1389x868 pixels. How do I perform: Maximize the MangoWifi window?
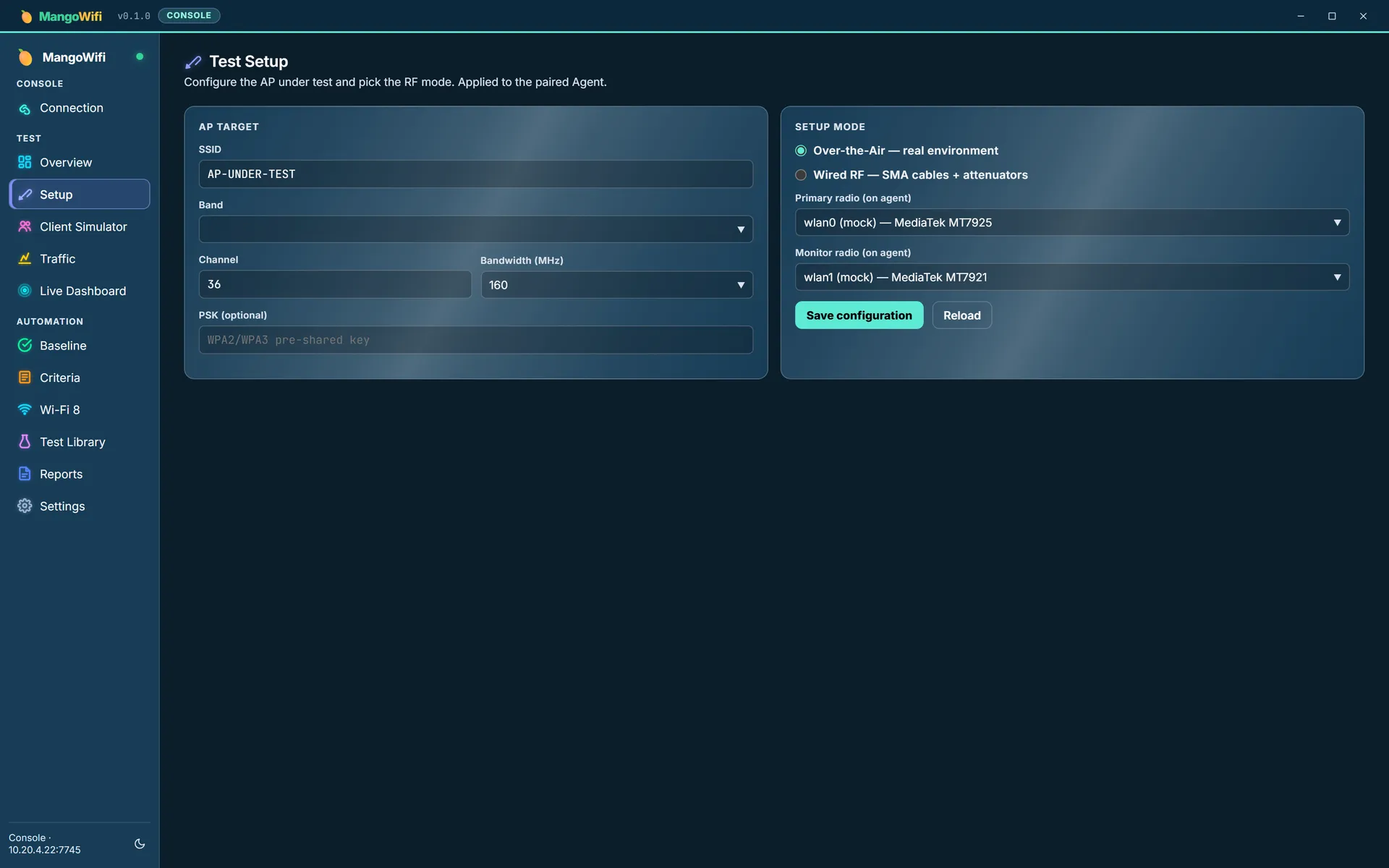[x=1332, y=16]
